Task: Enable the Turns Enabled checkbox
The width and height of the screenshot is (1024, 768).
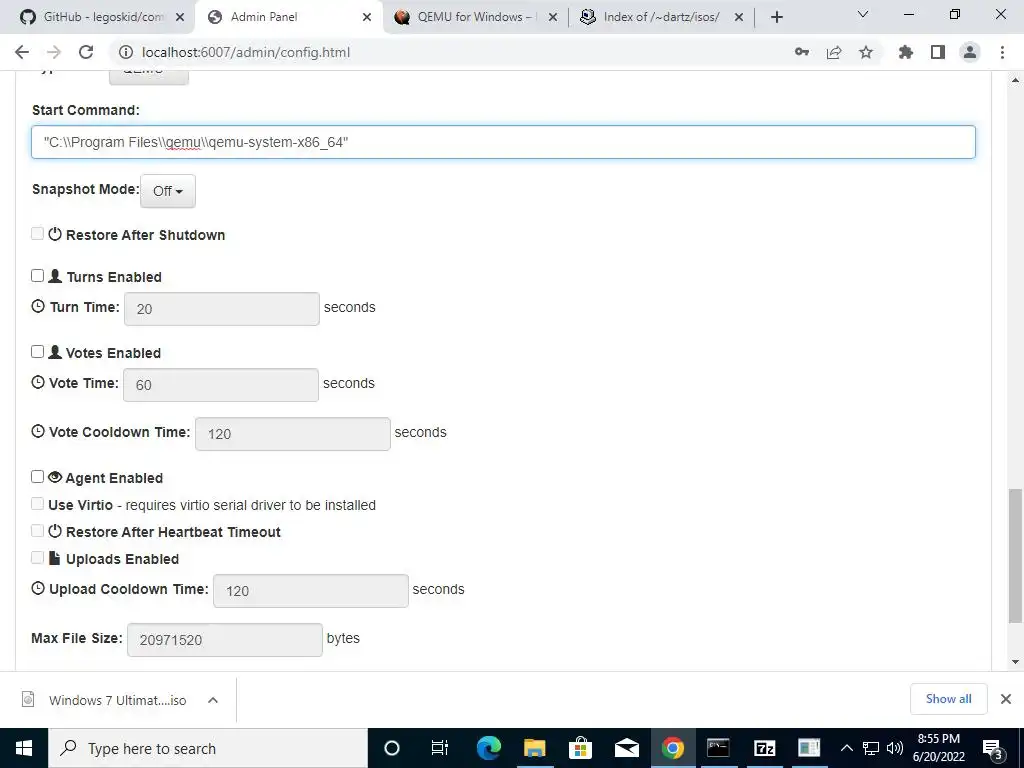Action: [x=37, y=276]
